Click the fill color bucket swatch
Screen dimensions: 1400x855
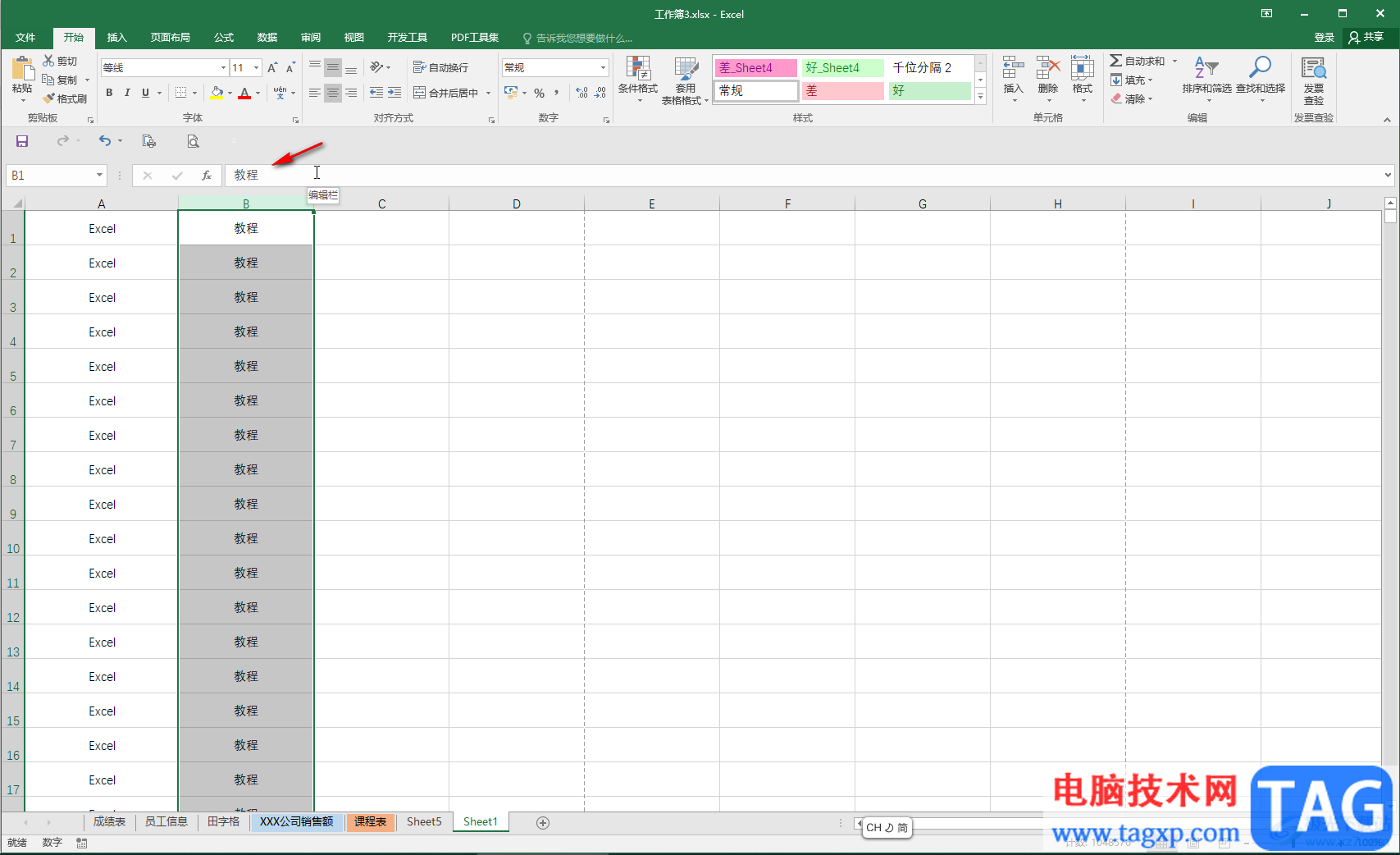[x=217, y=93]
